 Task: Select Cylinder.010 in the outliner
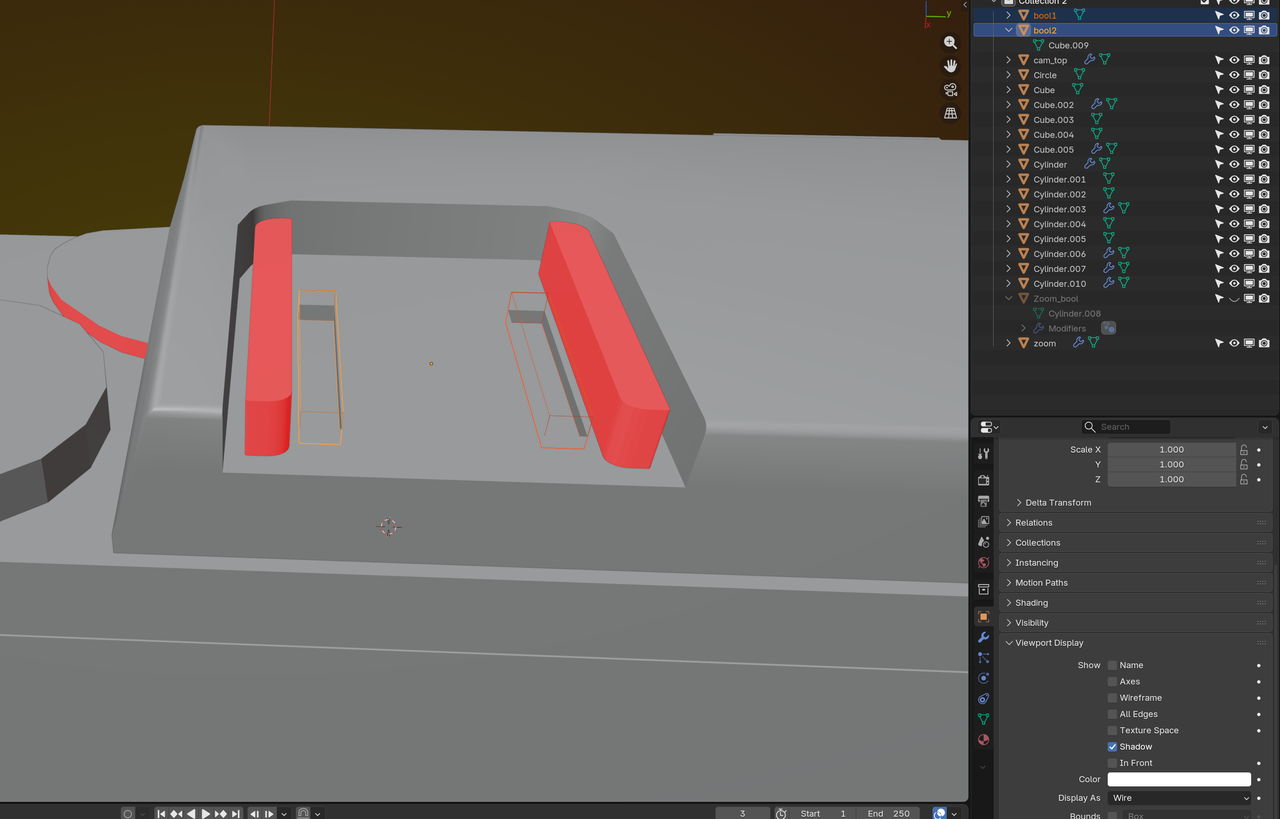1059,283
